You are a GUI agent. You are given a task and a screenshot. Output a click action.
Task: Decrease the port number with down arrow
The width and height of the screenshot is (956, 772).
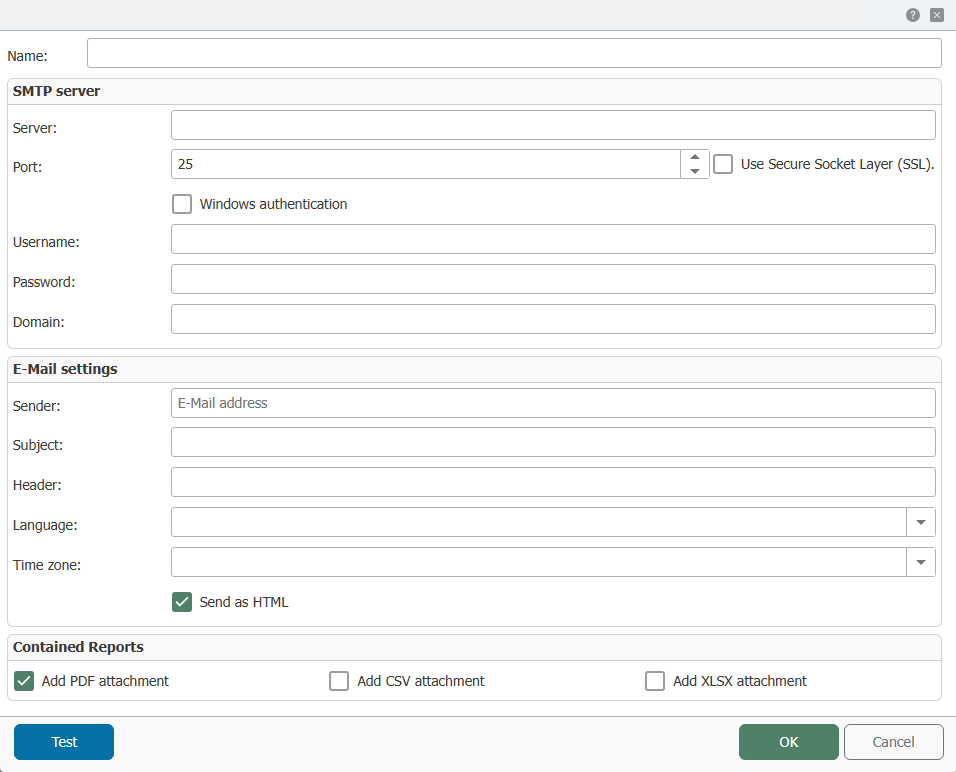point(694,171)
